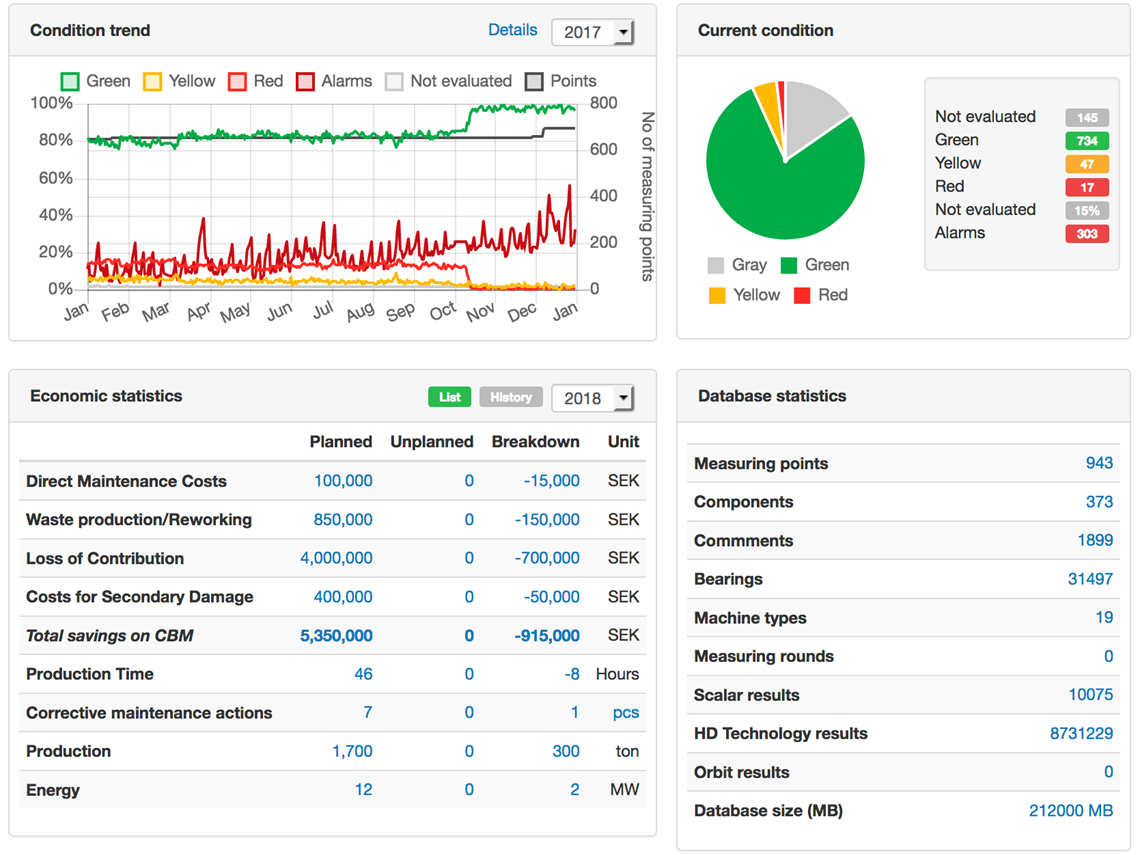Open the 5,350,000 total planned savings value
1140x855 pixels.
[x=336, y=635]
